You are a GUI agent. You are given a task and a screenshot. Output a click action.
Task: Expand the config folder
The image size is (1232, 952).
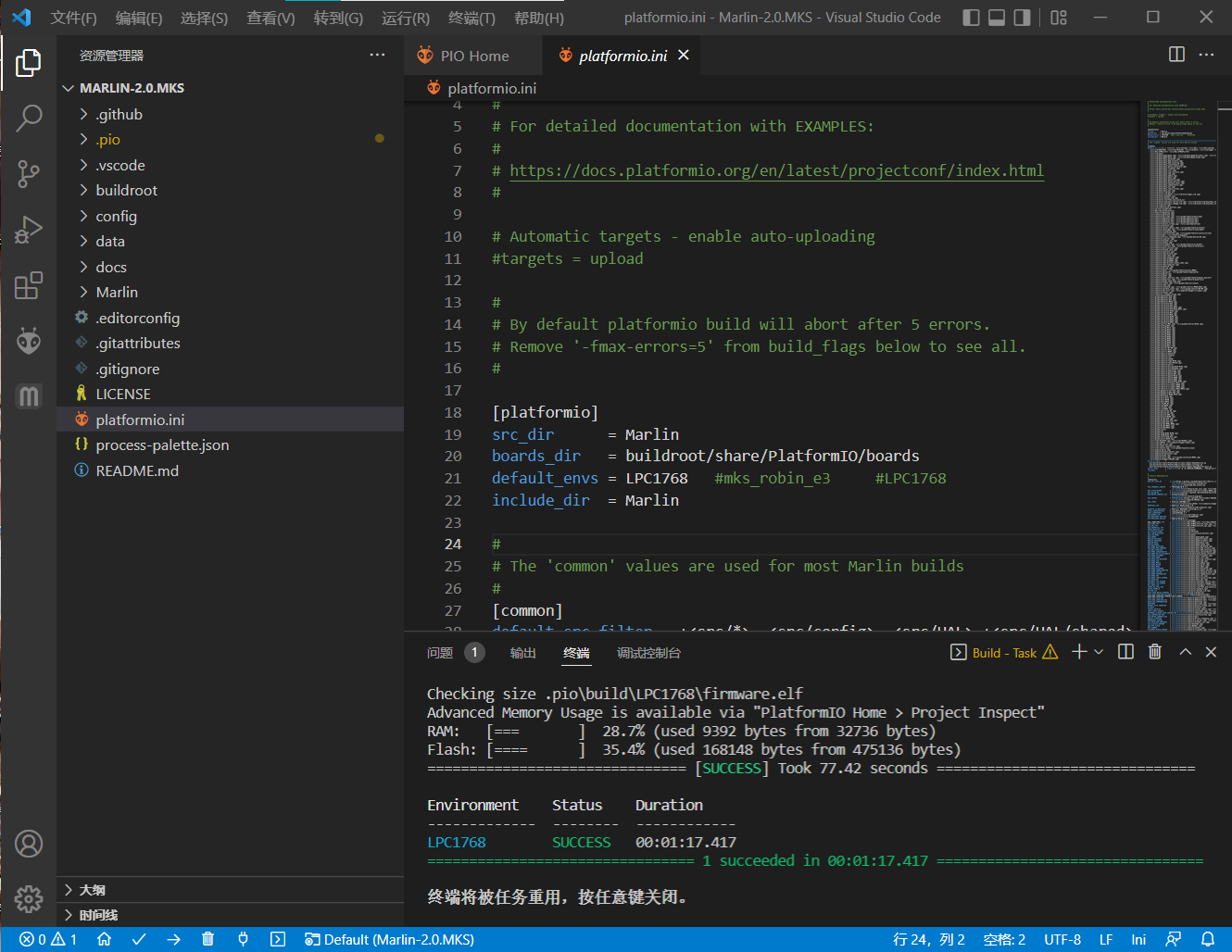230,216
